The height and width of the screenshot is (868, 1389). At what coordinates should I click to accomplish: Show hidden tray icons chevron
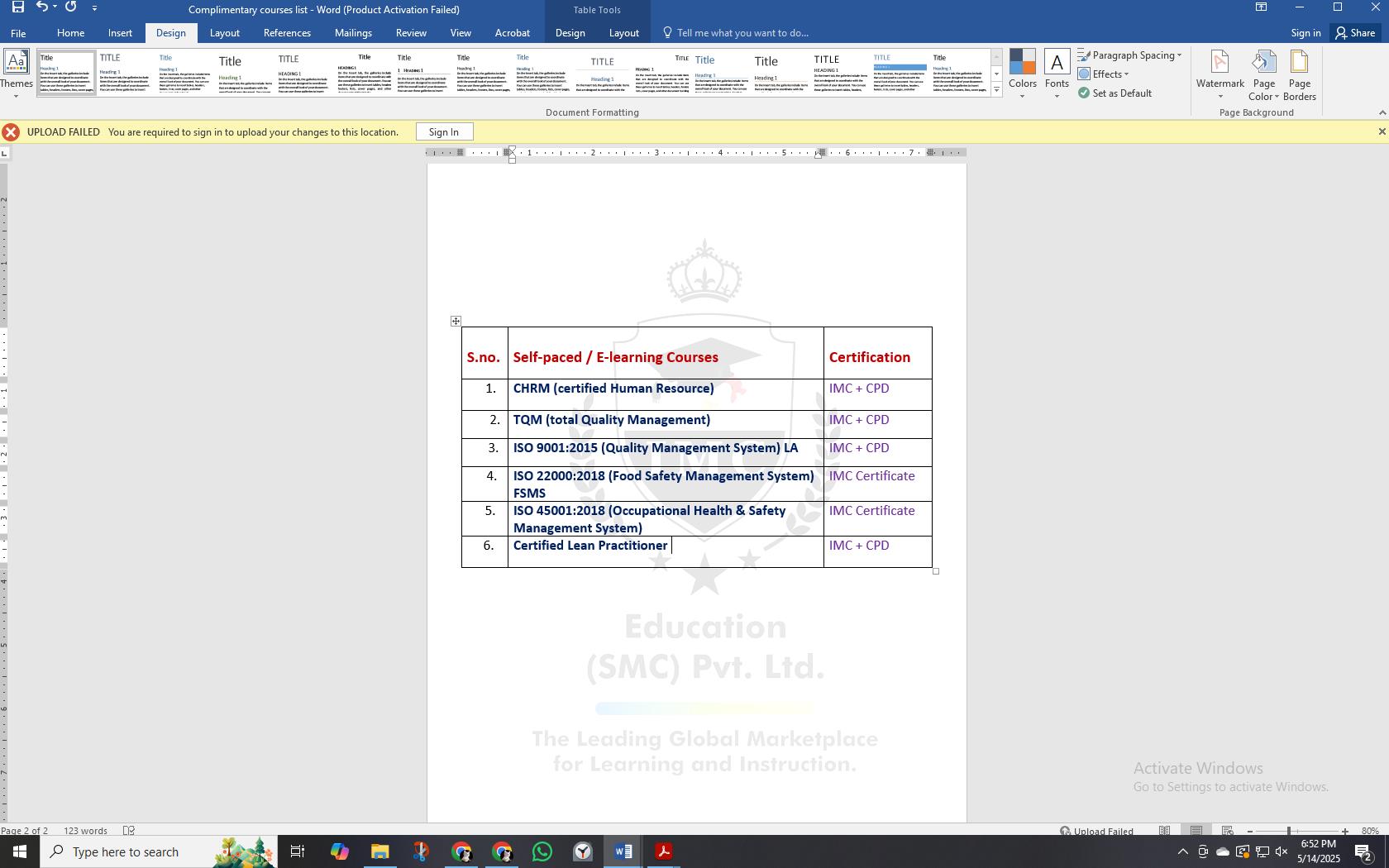click(x=1182, y=851)
